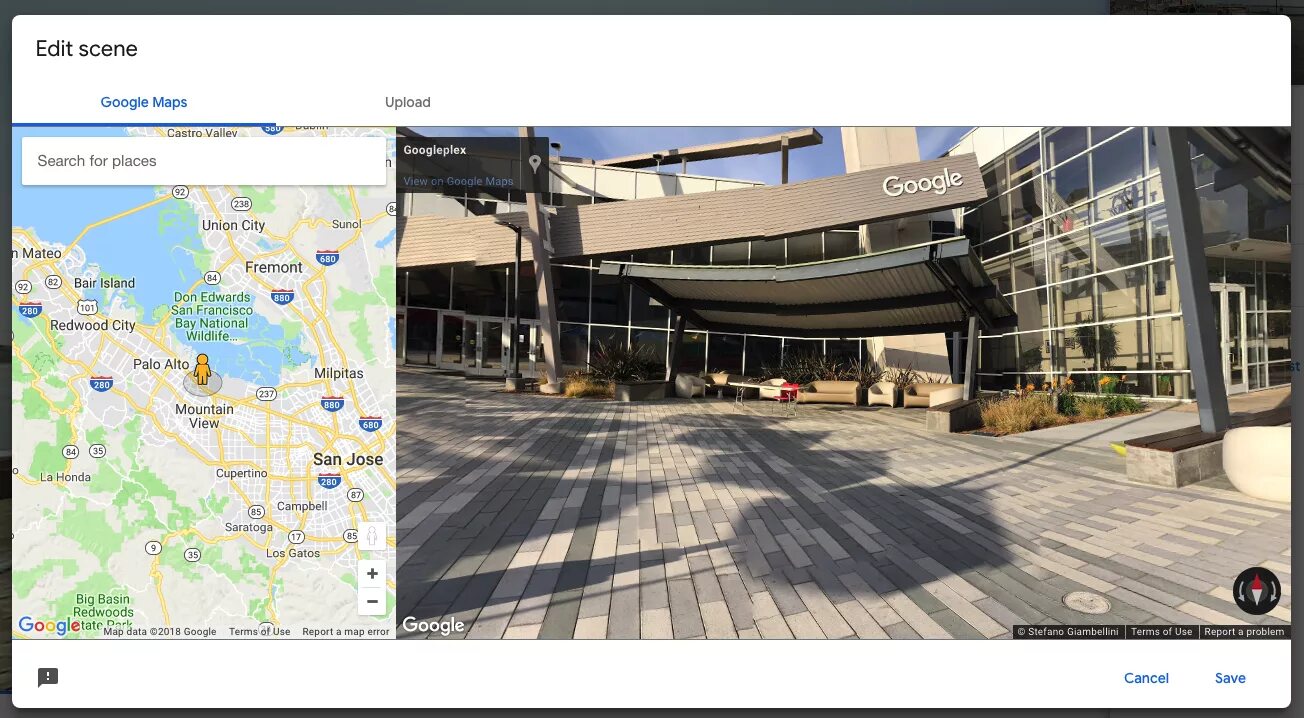
Task: Cancel the scene edit
Action: (1146, 678)
